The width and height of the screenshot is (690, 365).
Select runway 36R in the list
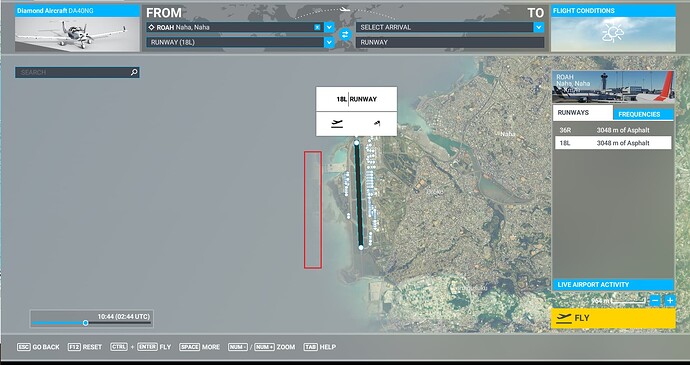point(613,130)
